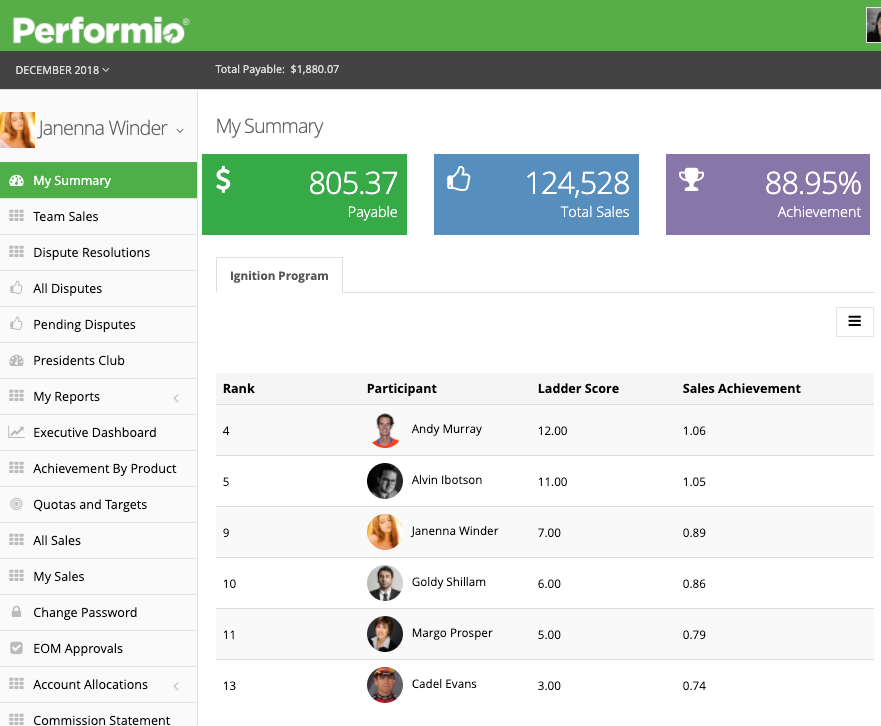Image resolution: width=881 pixels, height=726 pixels.
Task: Sort by the Participant column header
Action: pyautogui.click(x=402, y=388)
